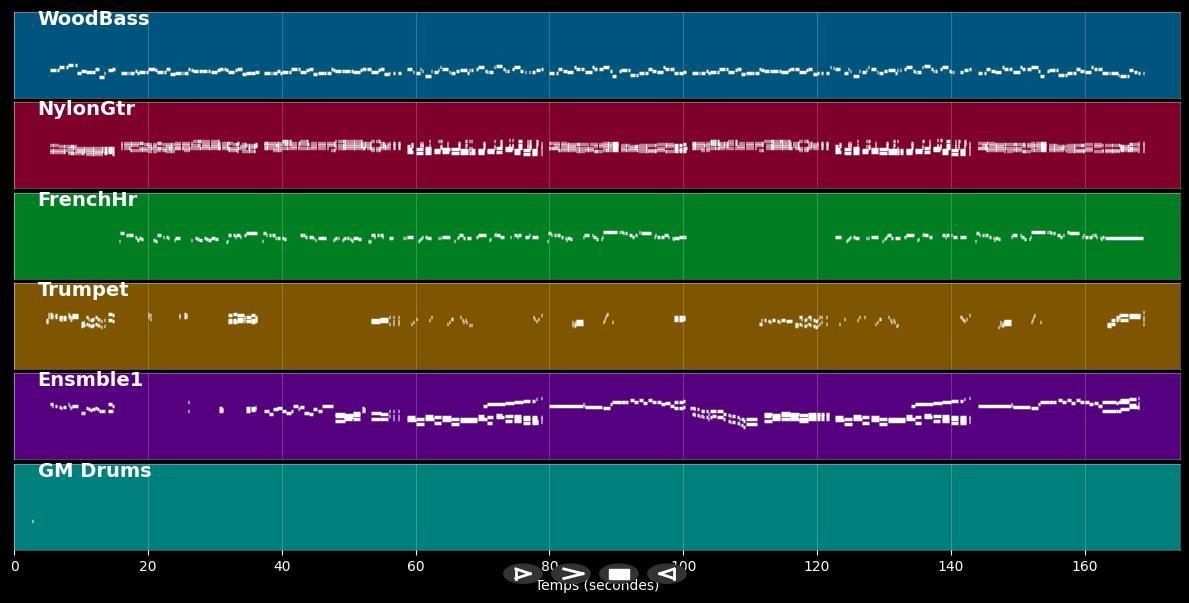The width and height of the screenshot is (1189, 603).
Task: Click the 120 second tick label
Action: pos(817,567)
